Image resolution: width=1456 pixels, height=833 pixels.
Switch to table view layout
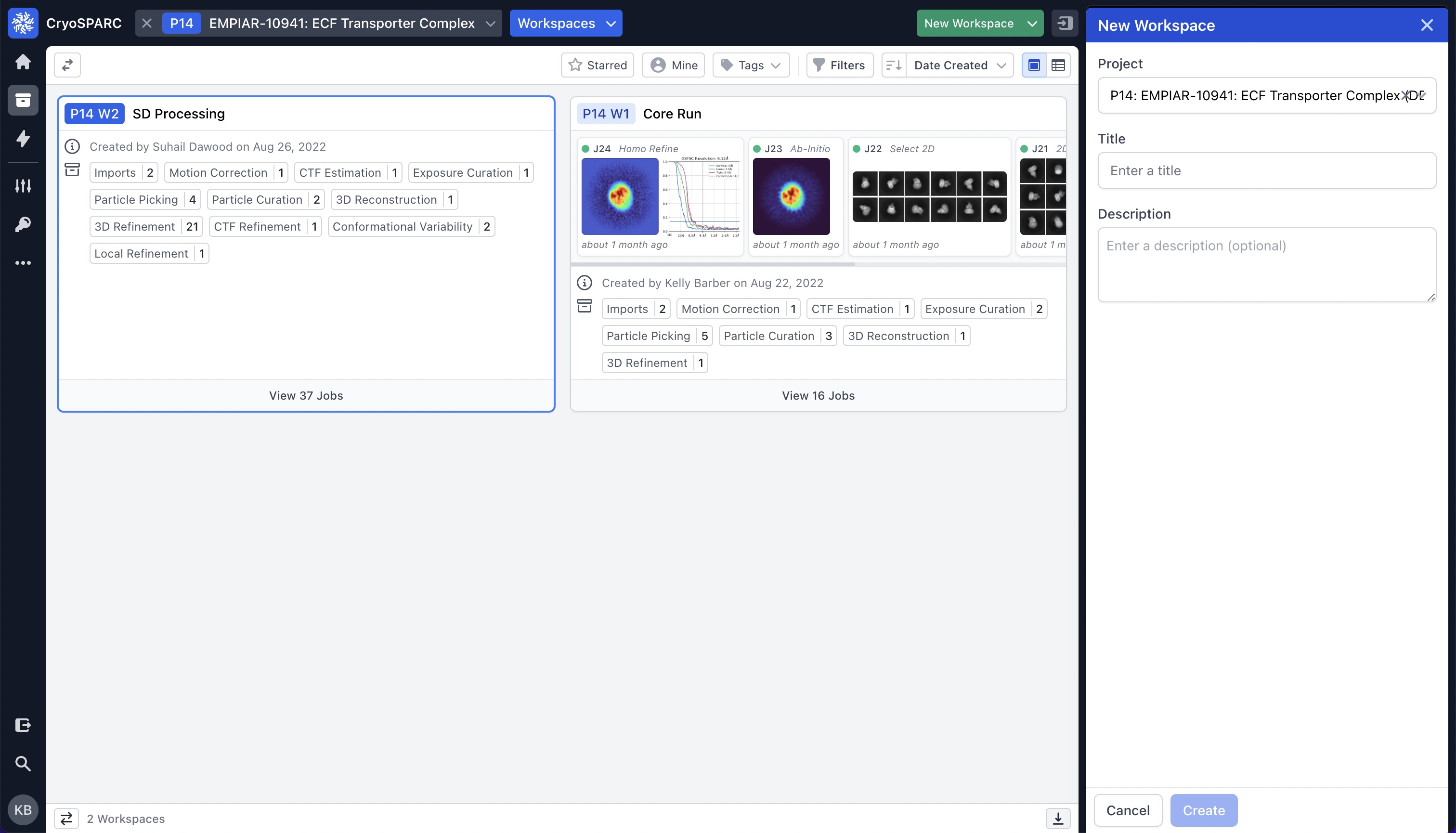[1058, 65]
